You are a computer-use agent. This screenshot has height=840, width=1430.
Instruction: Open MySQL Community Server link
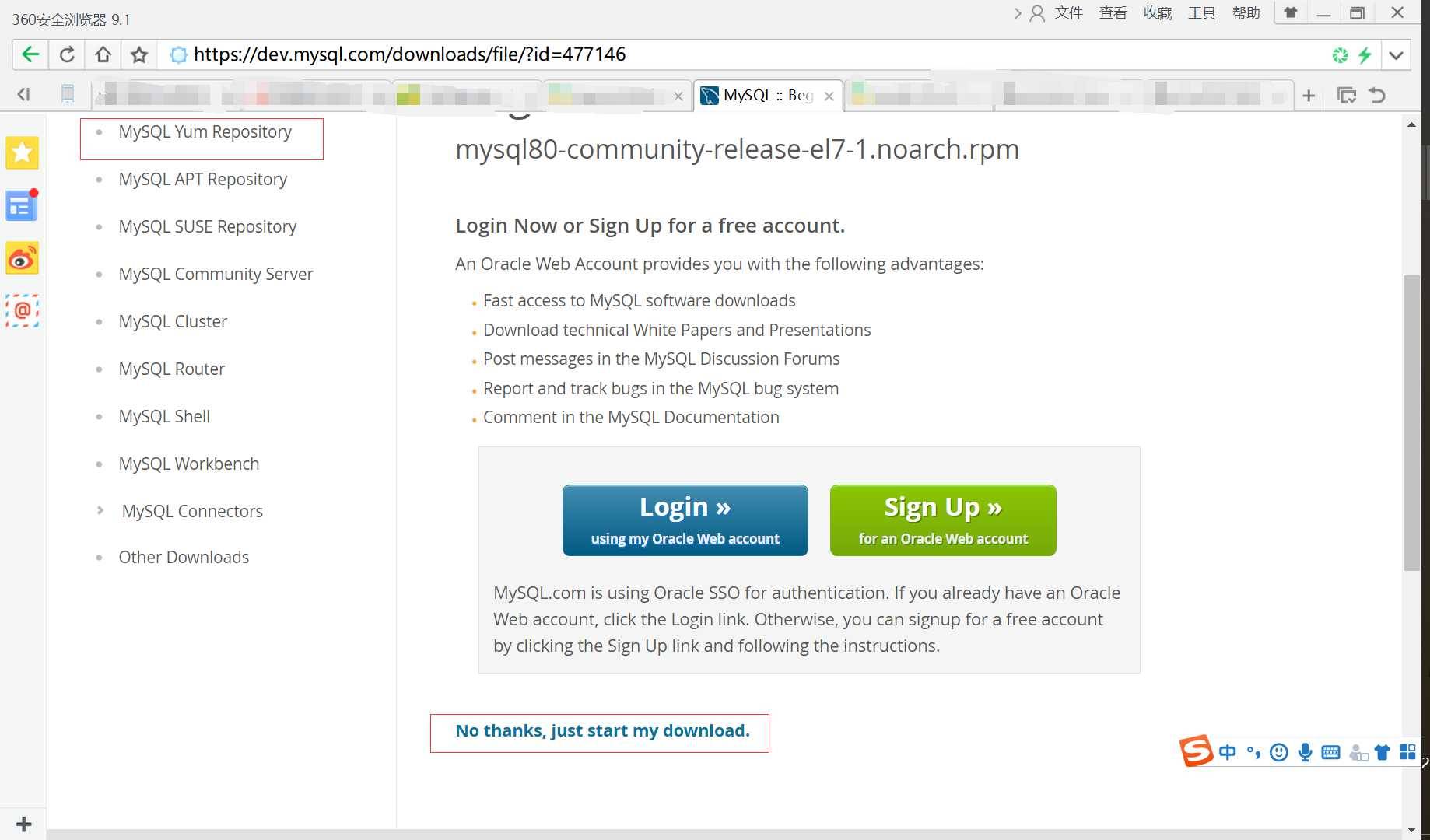coord(216,275)
